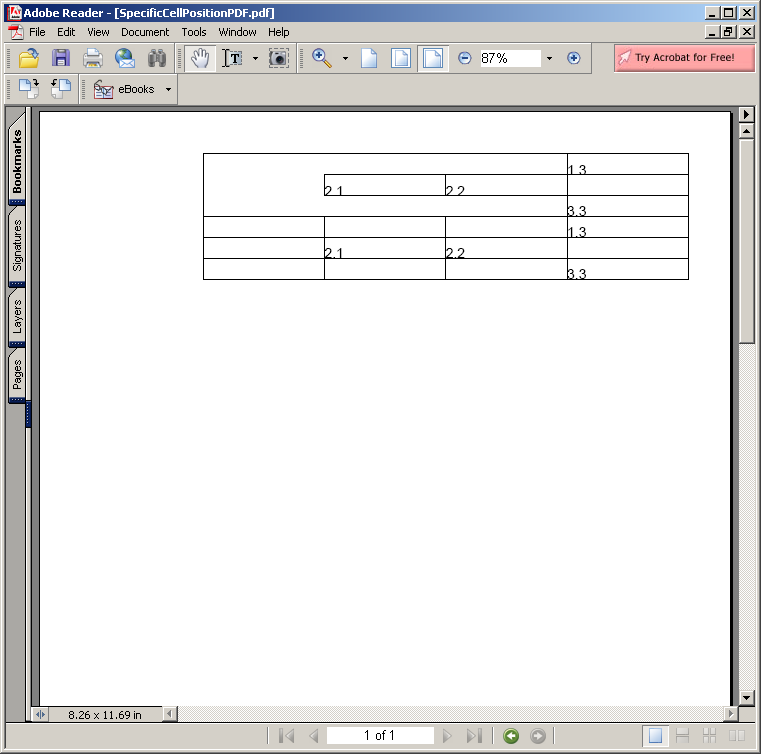Image resolution: width=761 pixels, height=754 pixels.
Task: Open the View menu
Action: 98,32
